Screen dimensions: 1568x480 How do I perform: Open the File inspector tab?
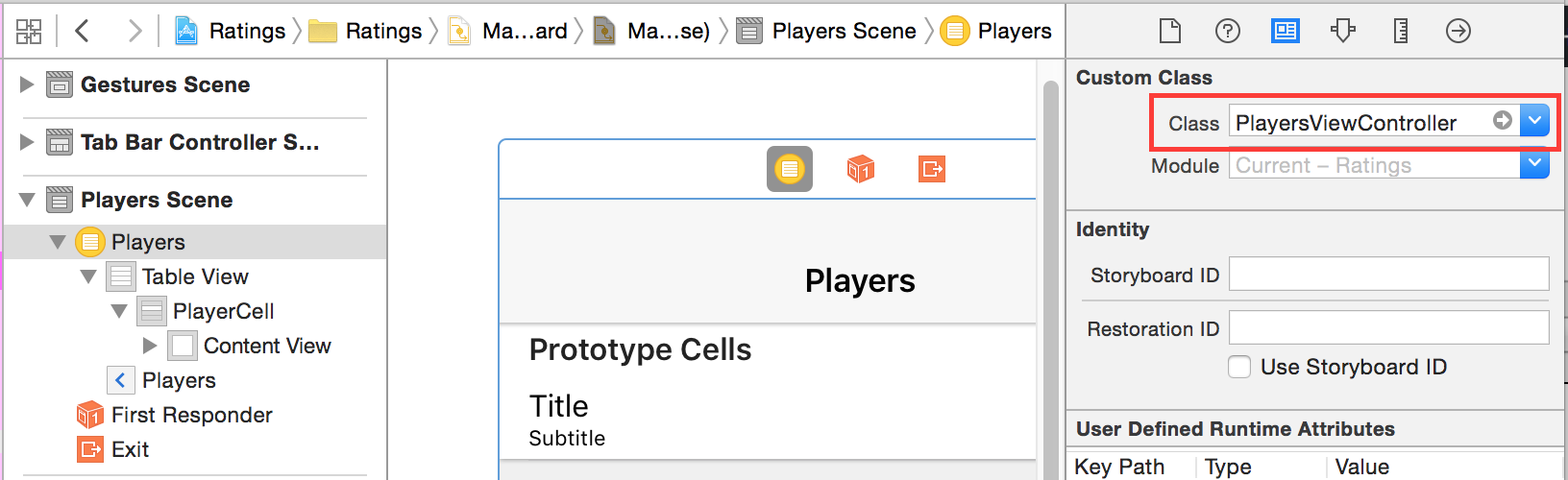click(1169, 32)
